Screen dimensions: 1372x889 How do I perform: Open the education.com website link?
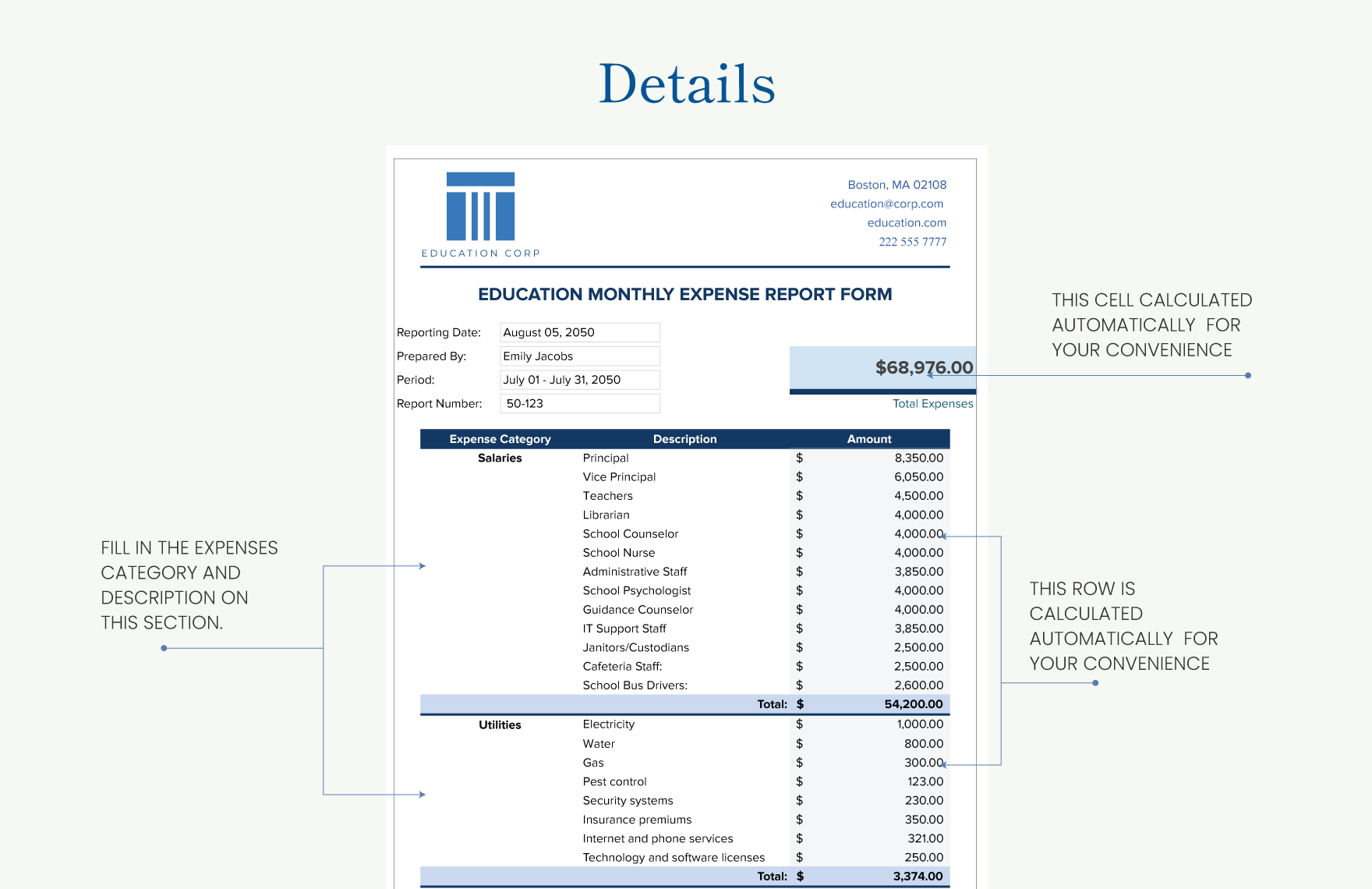[x=907, y=222]
